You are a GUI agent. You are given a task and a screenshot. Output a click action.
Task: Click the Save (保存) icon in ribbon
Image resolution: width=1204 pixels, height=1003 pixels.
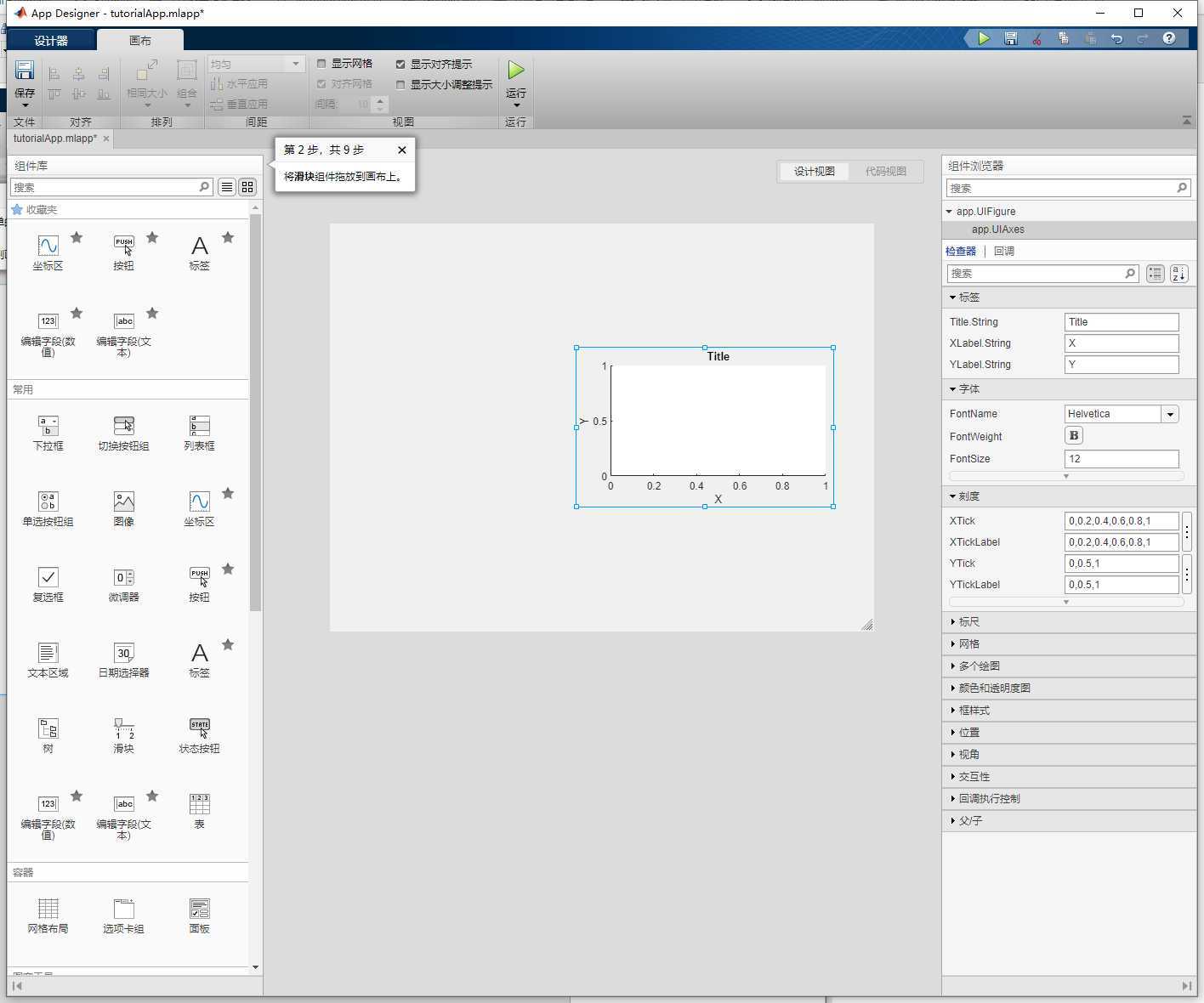(25, 71)
